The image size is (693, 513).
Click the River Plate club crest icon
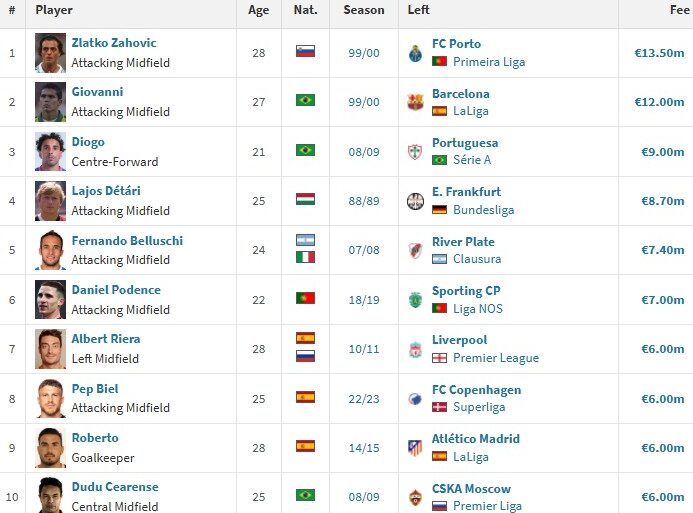415,250
